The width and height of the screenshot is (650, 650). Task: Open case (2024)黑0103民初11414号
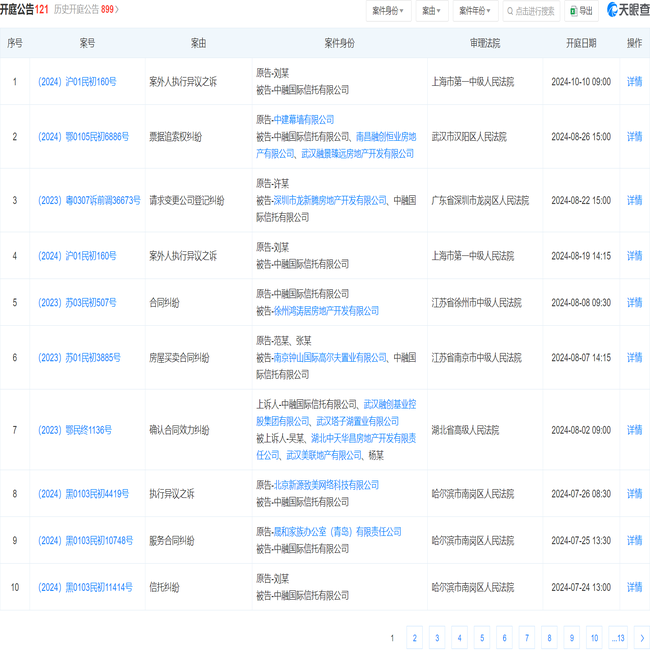point(85,587)
